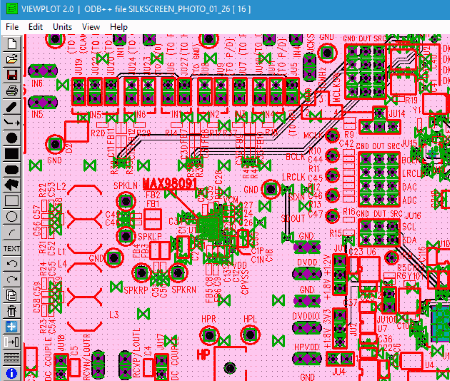Image resolution: width=450 pixels, height=381 pixels.
Task: Click the undo arrow icon
Action: click(12, 264)
